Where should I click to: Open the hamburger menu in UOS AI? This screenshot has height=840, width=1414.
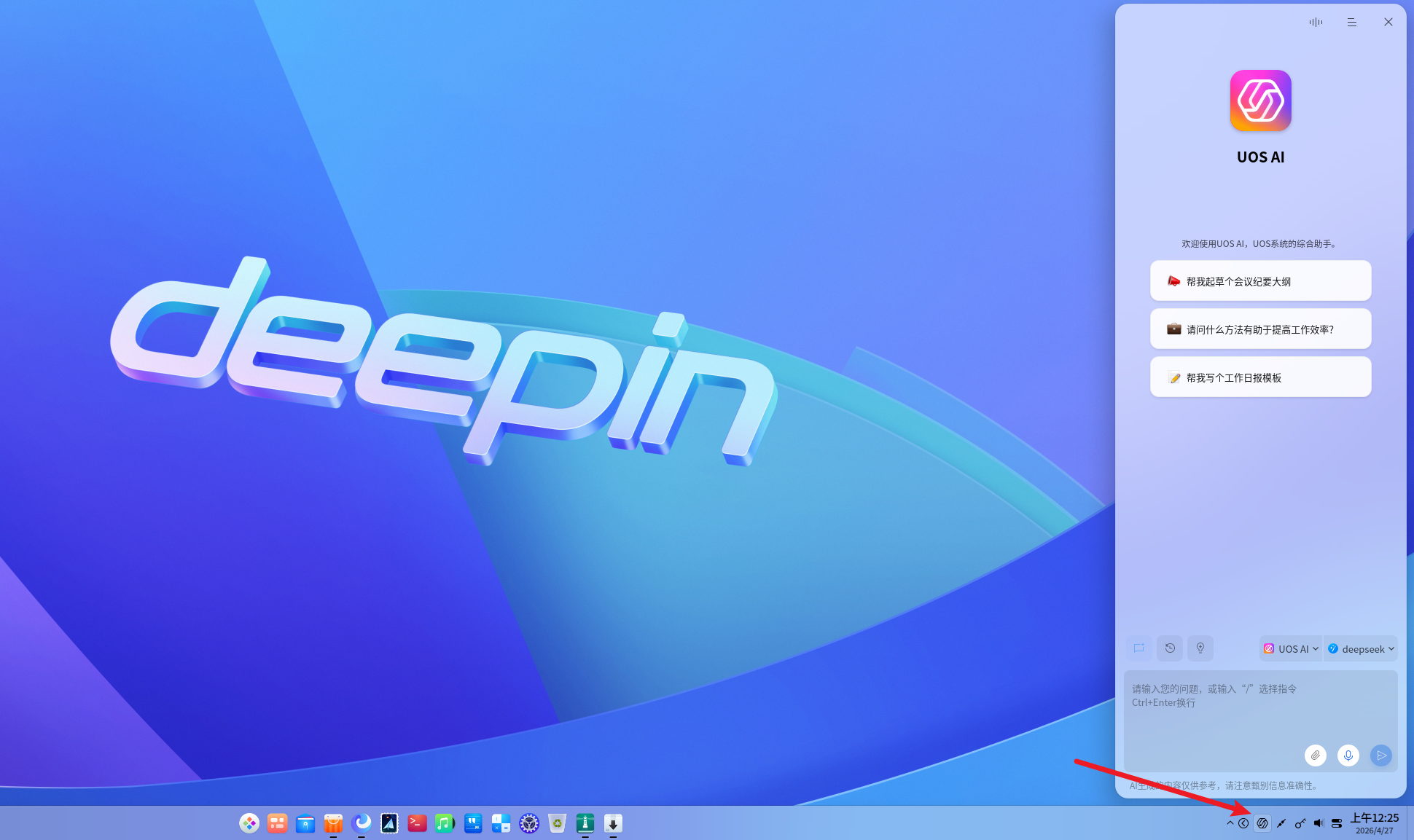[x=1352, y=22]
